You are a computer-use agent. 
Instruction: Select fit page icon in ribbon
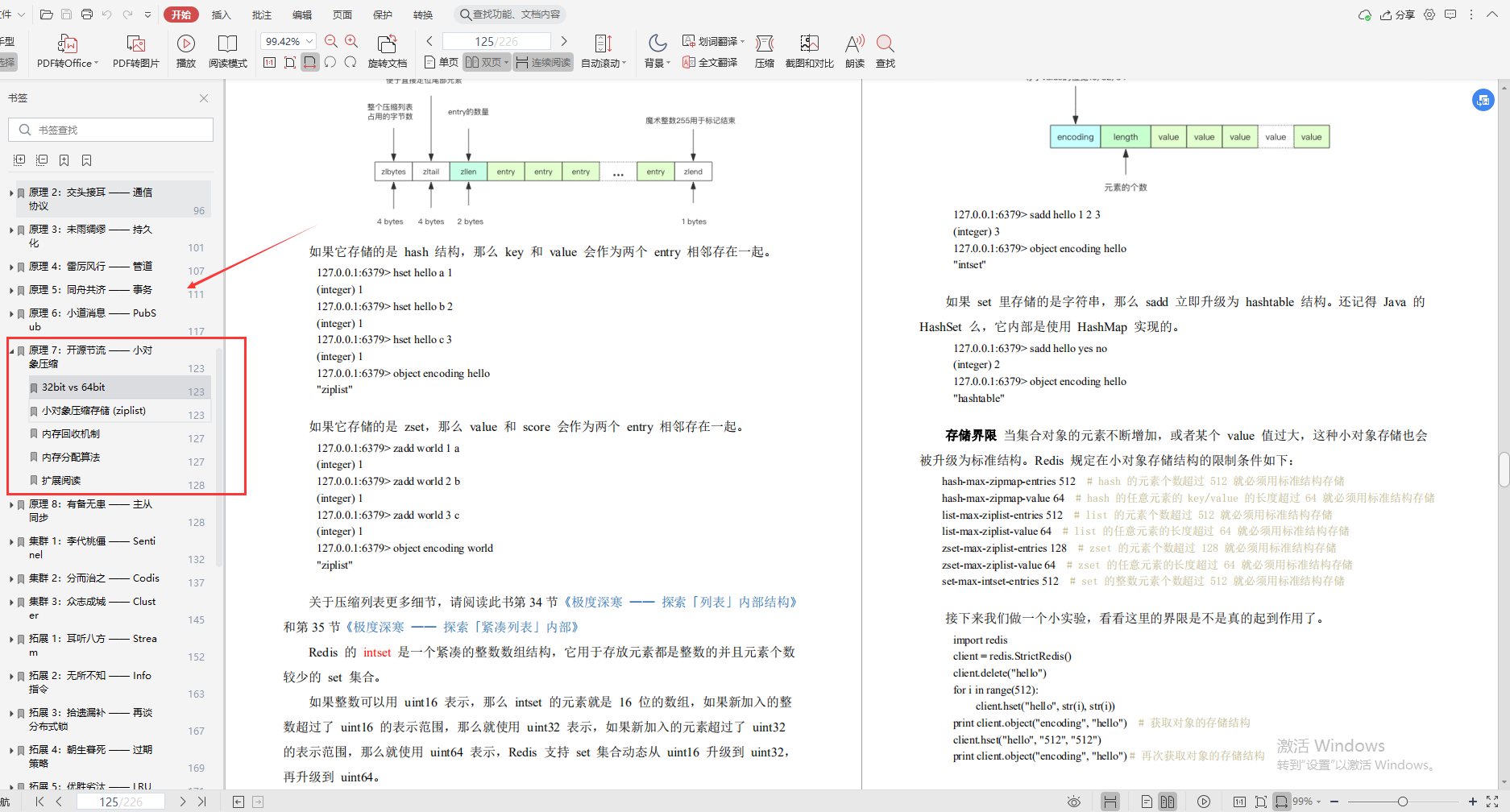290,62
